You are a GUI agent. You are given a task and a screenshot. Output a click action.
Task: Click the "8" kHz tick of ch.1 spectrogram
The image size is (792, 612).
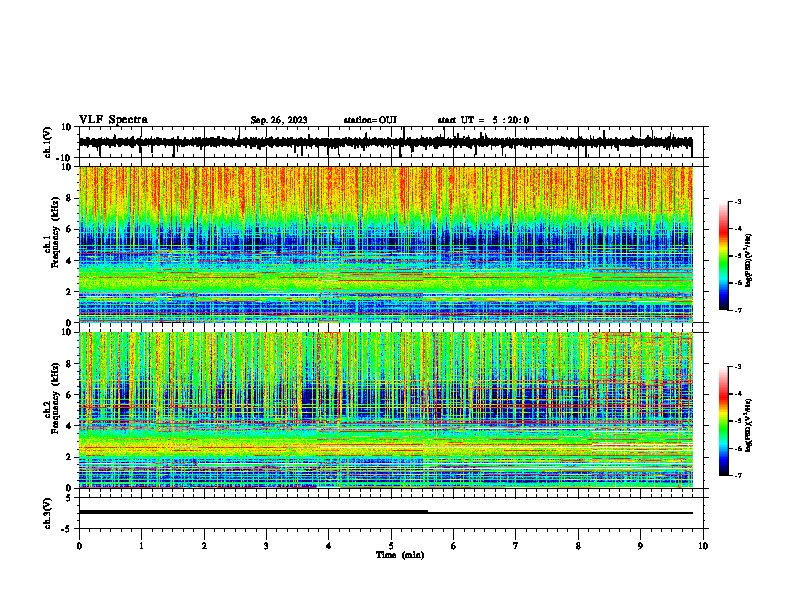(x=69, y=198)
